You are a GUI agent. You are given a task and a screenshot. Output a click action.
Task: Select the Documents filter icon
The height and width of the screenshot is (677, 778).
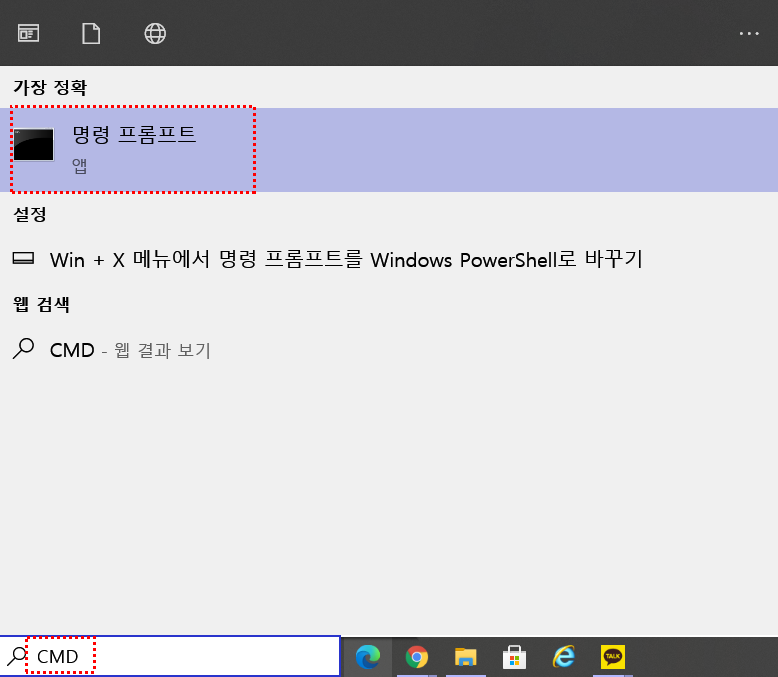pos(91,34)
